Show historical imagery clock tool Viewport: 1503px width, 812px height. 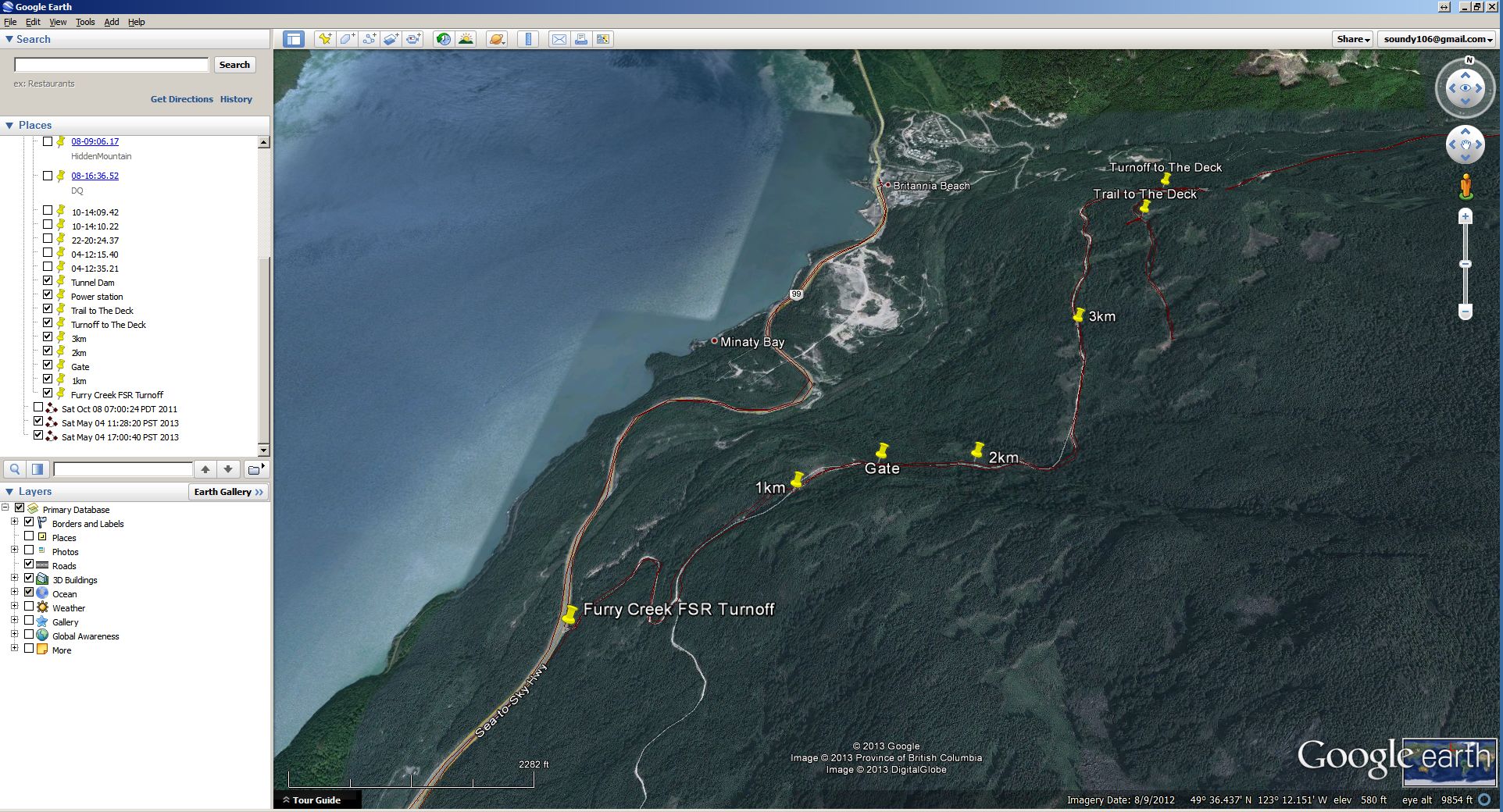(444, 39)
